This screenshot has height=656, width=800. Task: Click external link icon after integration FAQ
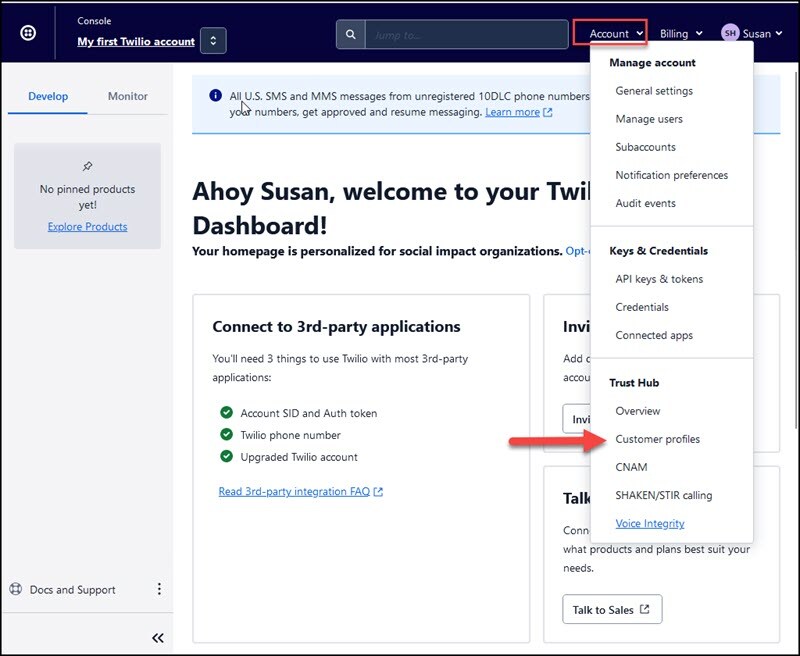click(x=378, y=492)
